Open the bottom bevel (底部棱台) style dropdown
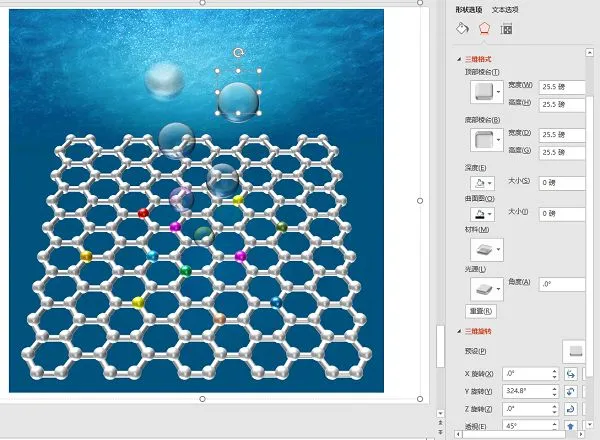This screenshot has width=600, height=440. (487, 140)
